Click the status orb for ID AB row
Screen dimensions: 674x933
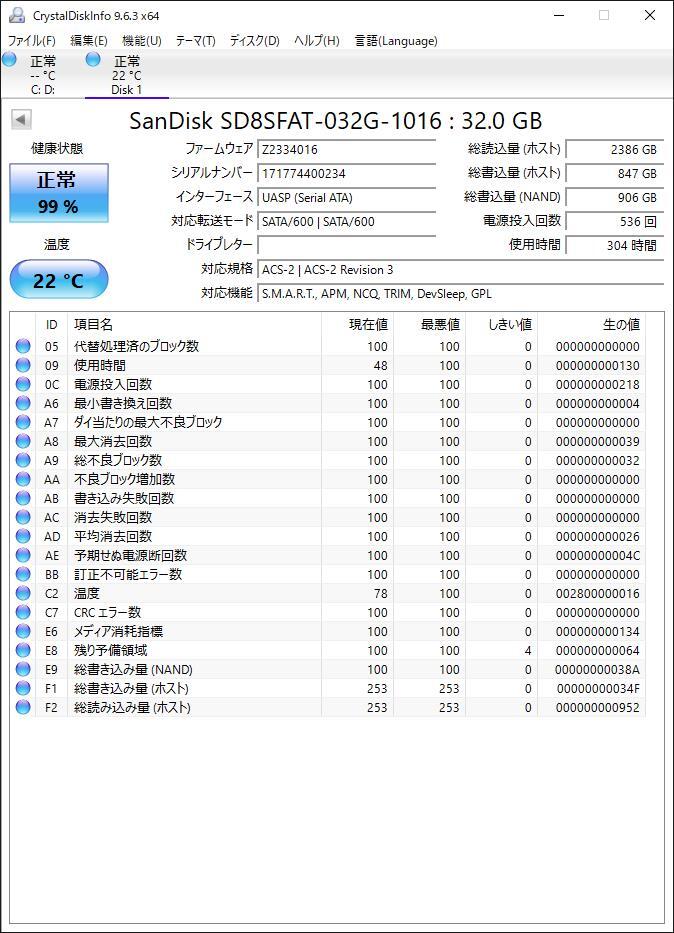click(23, 498)
